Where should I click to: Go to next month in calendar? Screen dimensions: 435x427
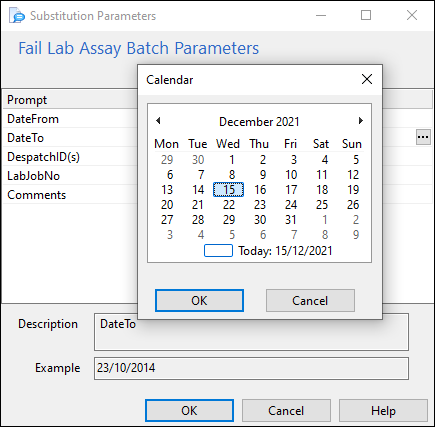[361, 121]
